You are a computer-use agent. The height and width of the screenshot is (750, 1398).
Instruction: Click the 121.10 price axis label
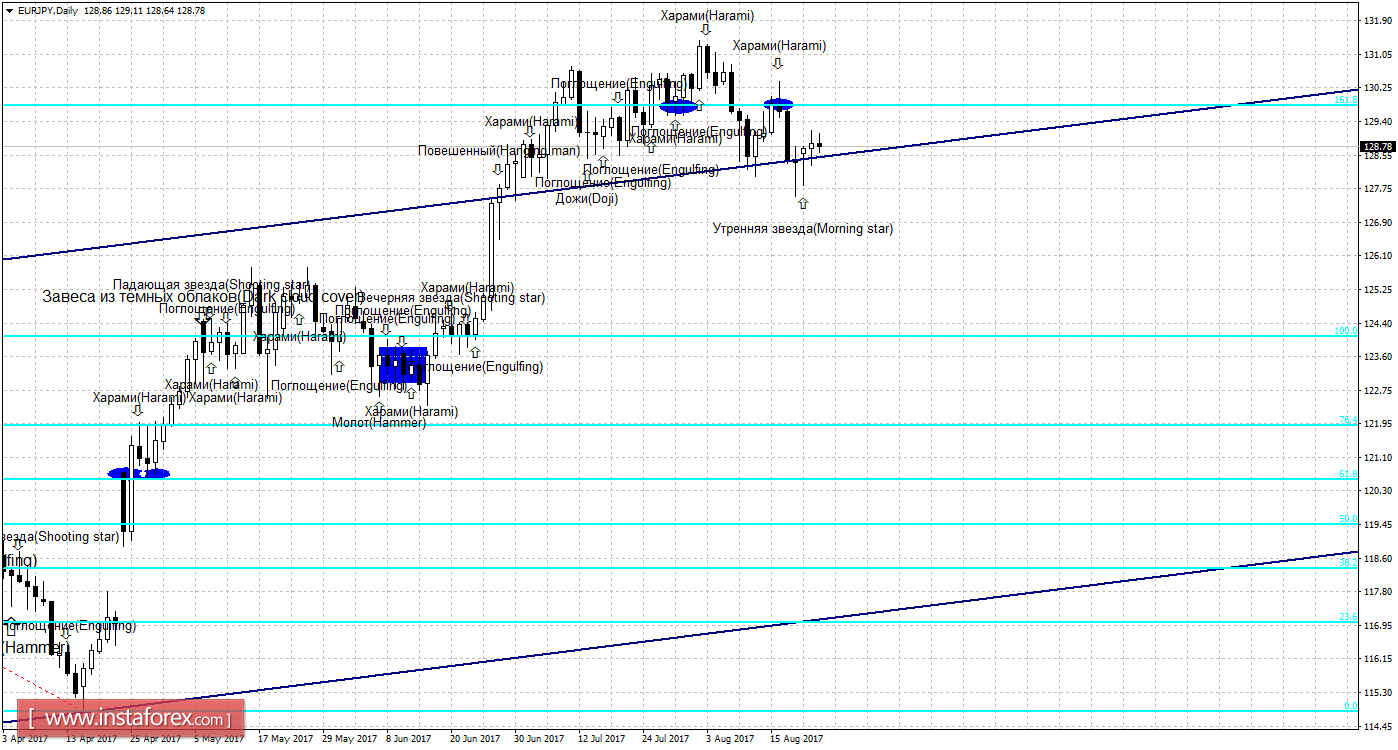1379,457
